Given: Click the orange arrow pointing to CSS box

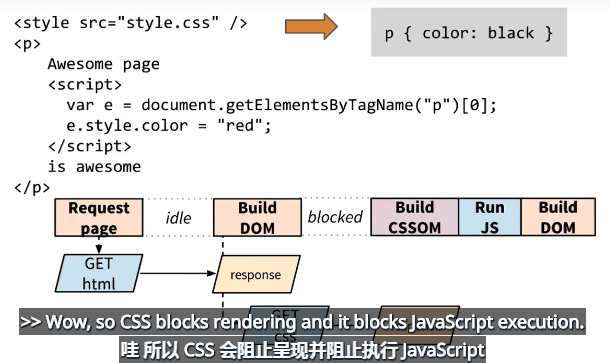Looking at the screenshot, I should [x=311, y=26].
